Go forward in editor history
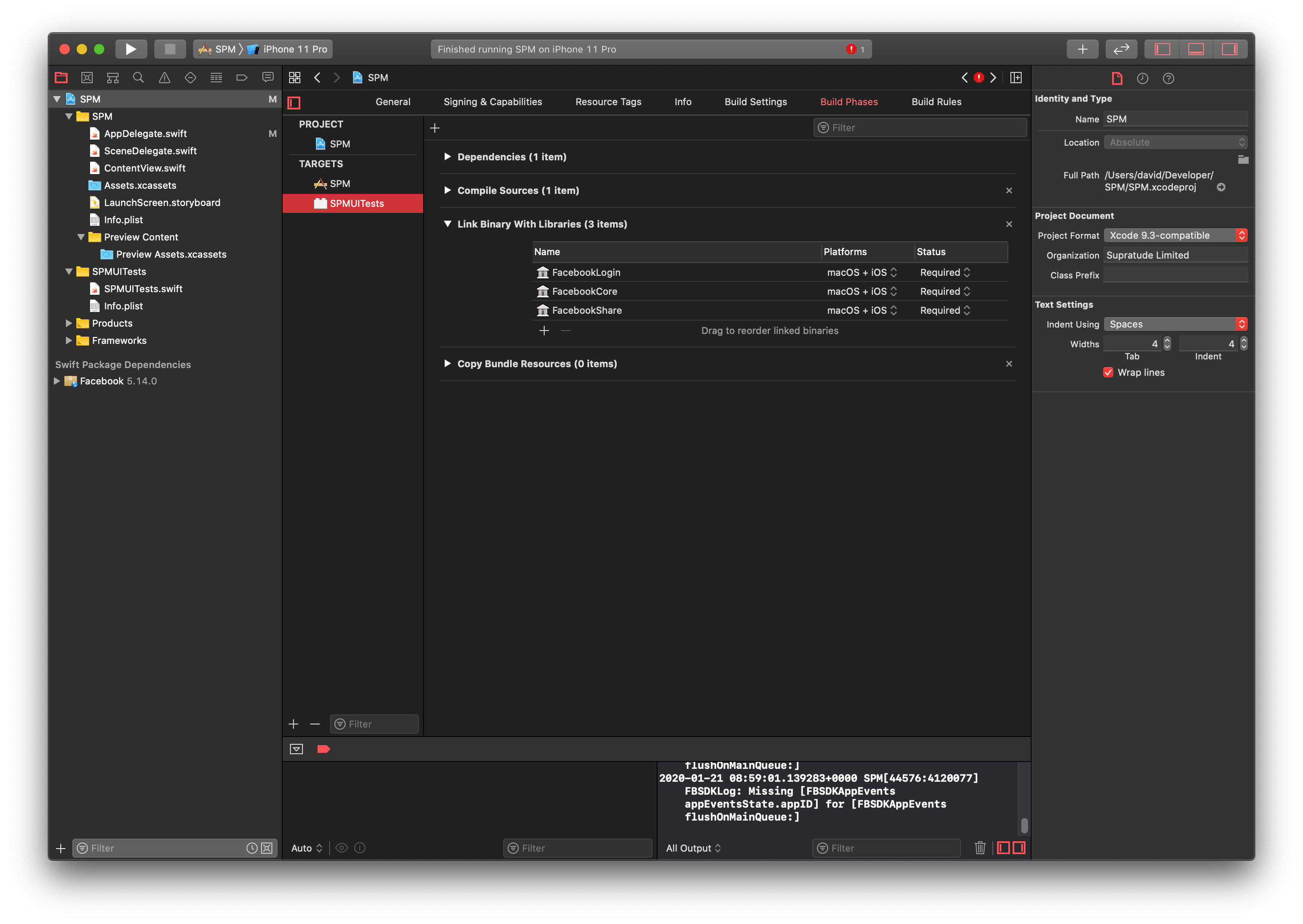1303x924 pixels. 337,78
